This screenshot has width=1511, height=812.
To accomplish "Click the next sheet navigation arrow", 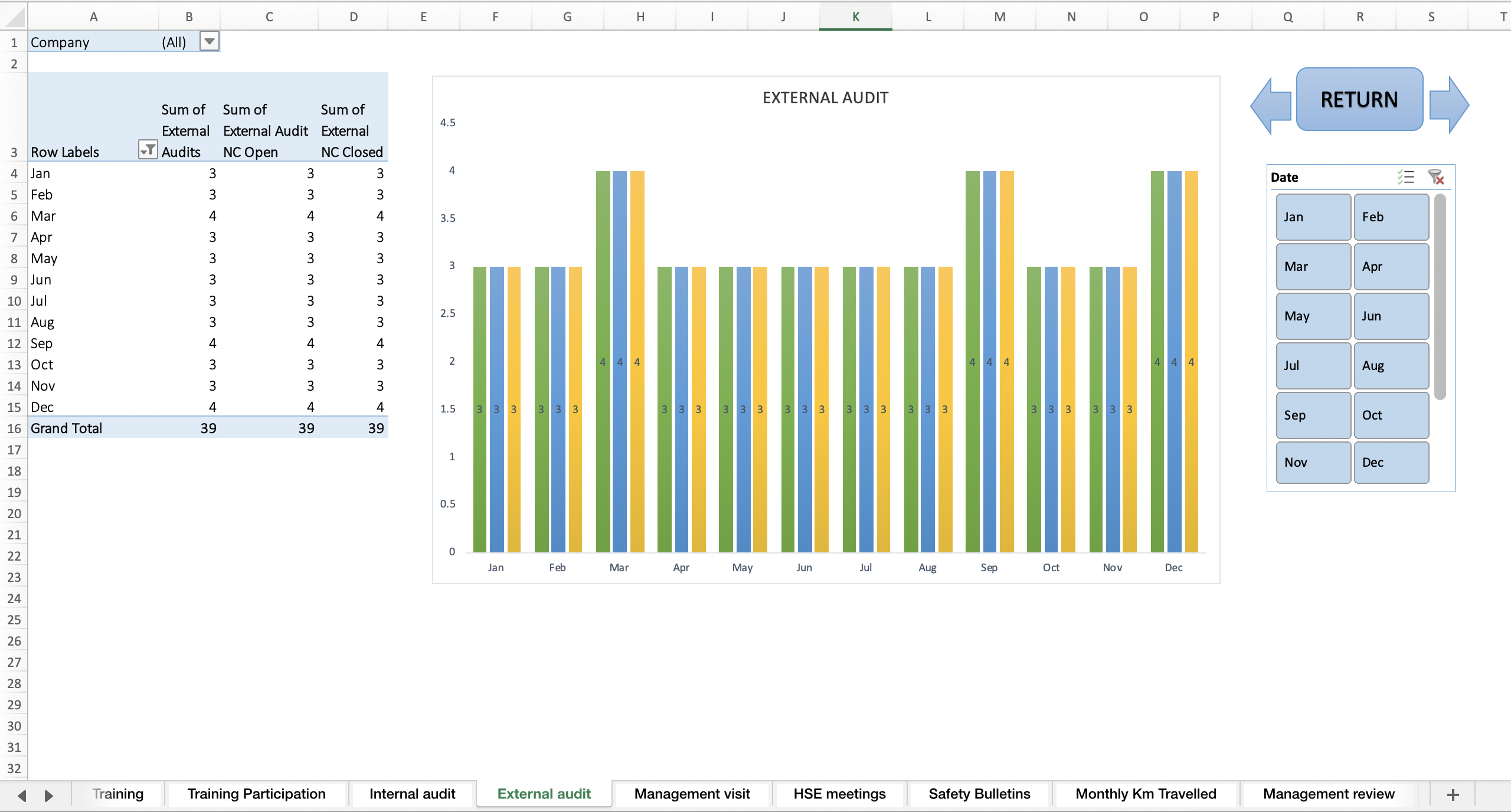I will (x=48, y=794).
